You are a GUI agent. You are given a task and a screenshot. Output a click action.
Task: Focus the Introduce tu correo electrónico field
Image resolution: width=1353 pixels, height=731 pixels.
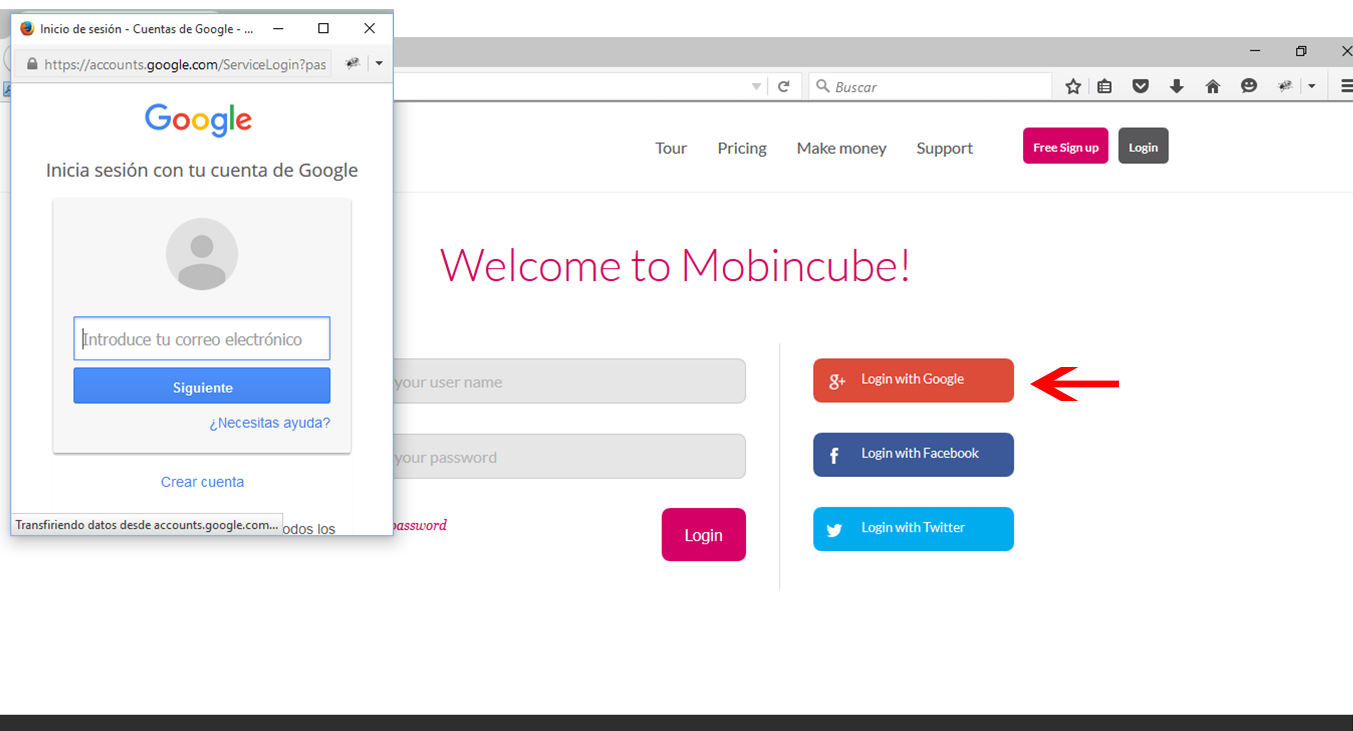[x=202, y=339]
